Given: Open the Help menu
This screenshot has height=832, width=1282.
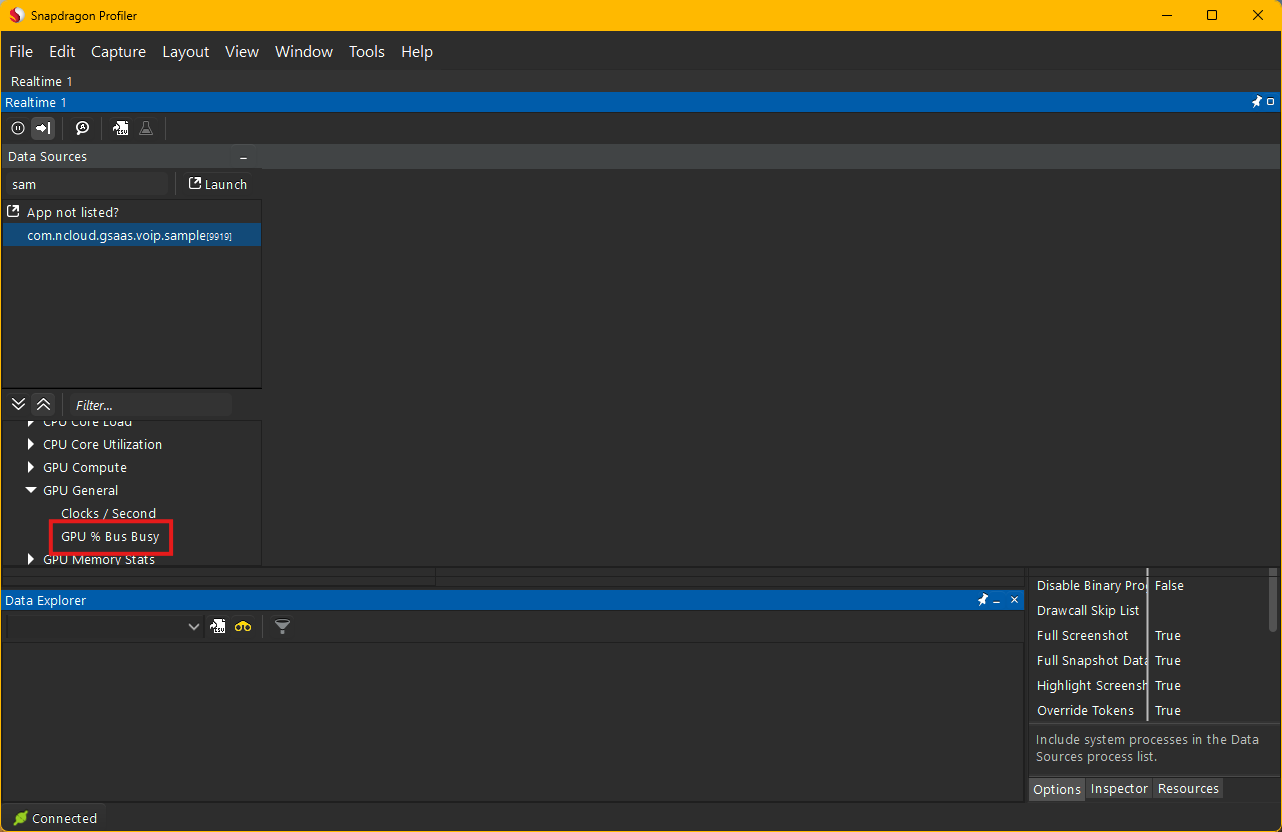Looking at the screenshot, I should [x=417, y=52].
